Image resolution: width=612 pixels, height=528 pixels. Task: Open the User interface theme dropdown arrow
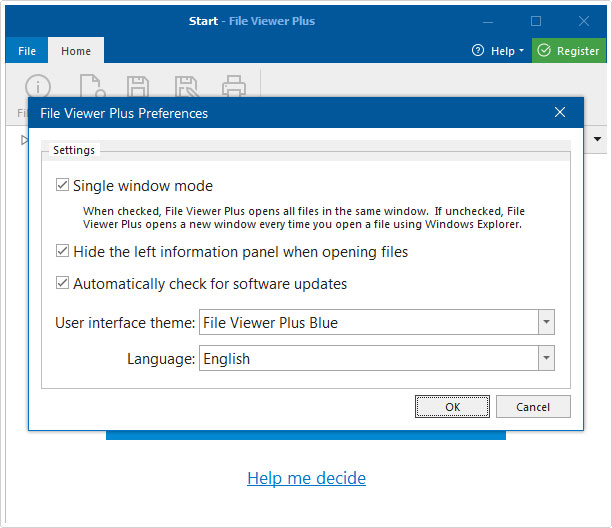[x=546, y=322]
